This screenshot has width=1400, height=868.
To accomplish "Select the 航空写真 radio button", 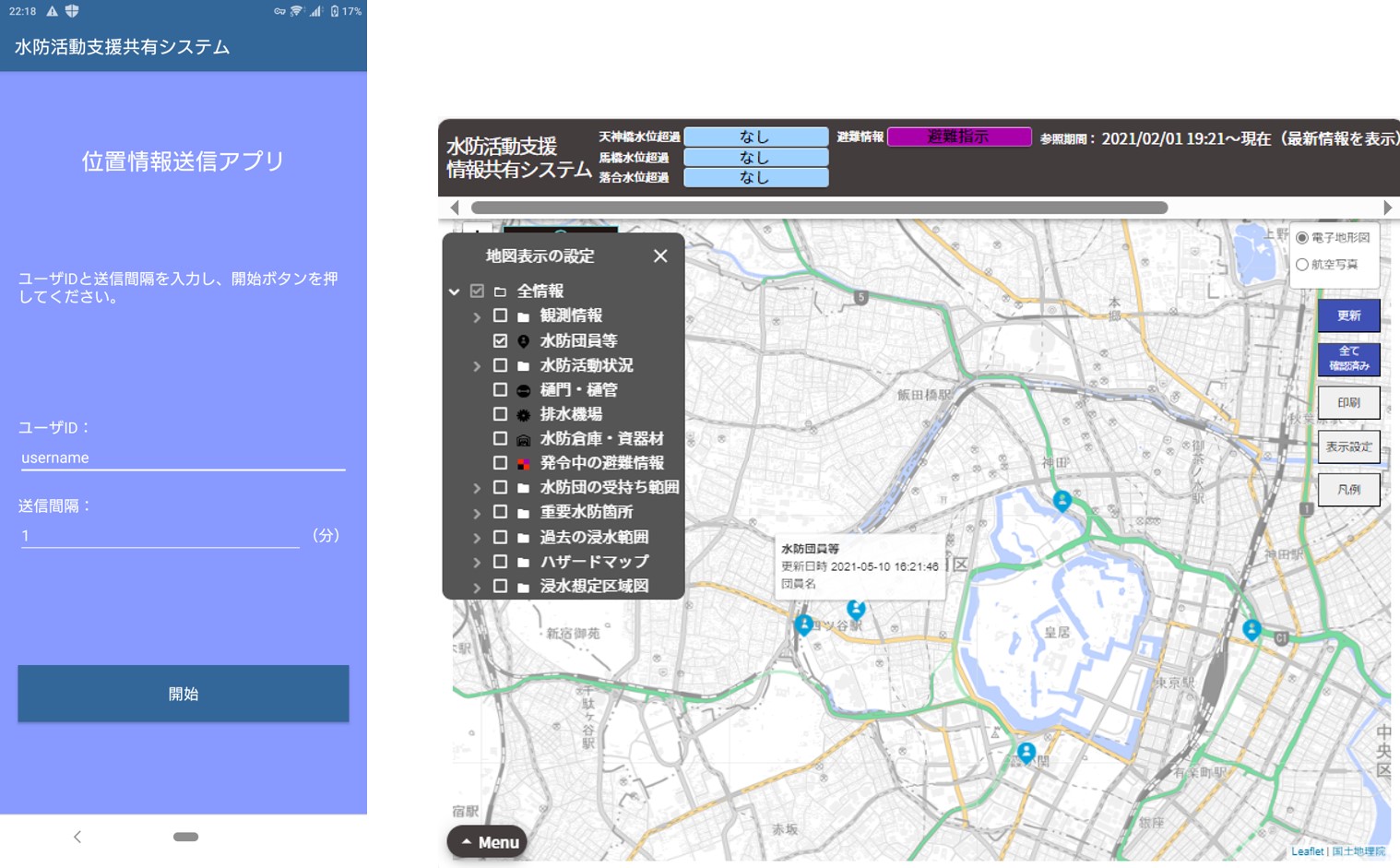I will pyautogui.click(x=1302, y=265).
